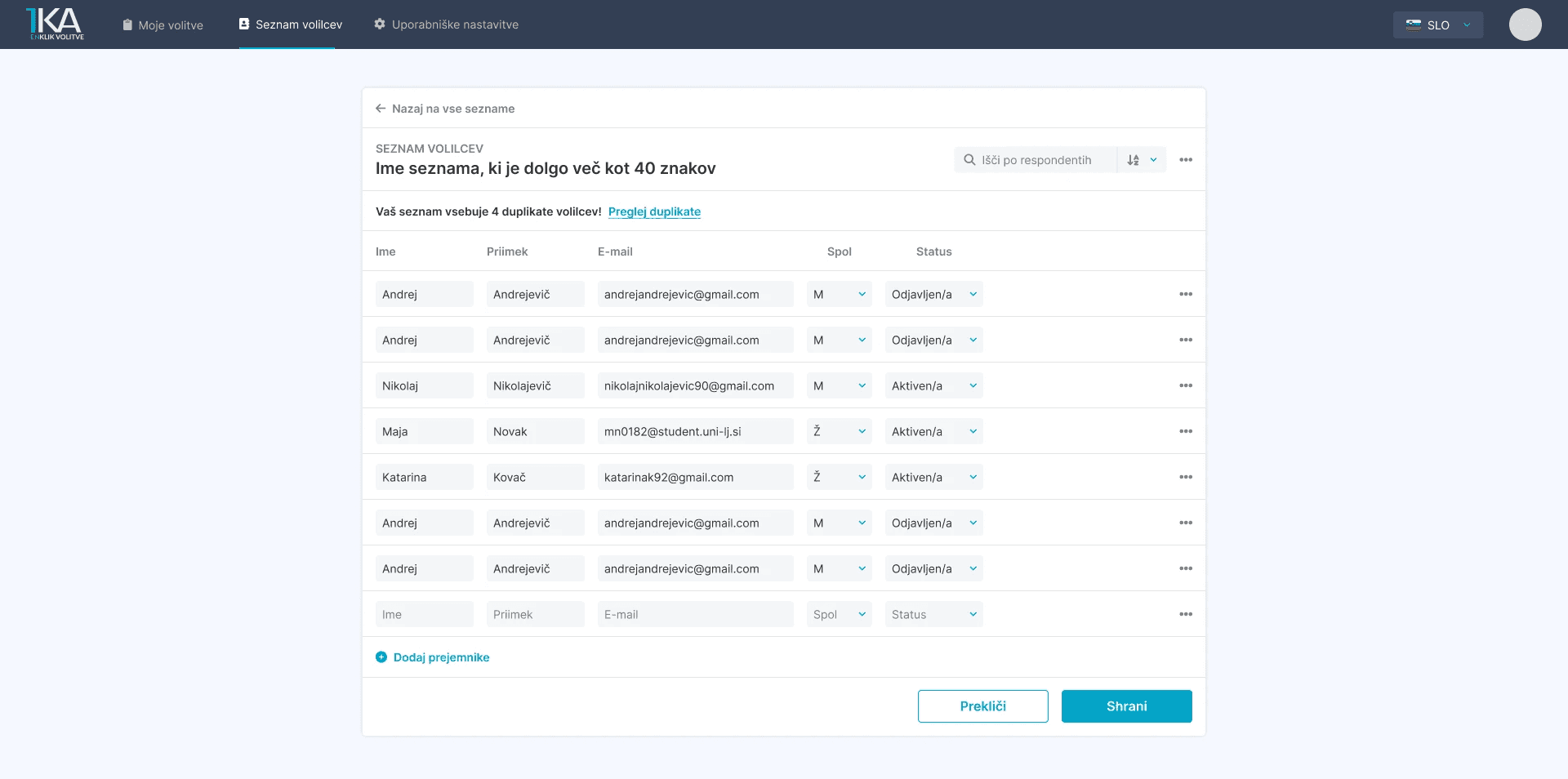Open three-dot options for the Nikolaj row
The image size is (1568, 779).
tap(1186, 385)
